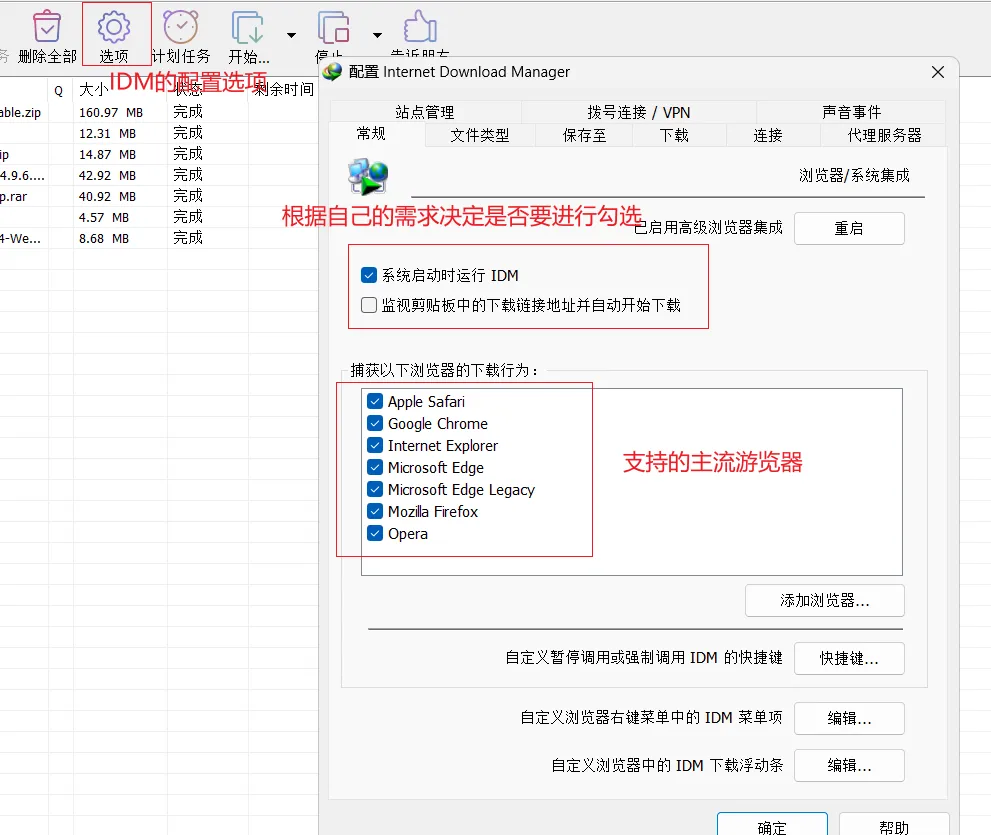The height and width of the screenshot is (835, 991).
Task: Click the Start queue download icon
Action: click(248, 27)
